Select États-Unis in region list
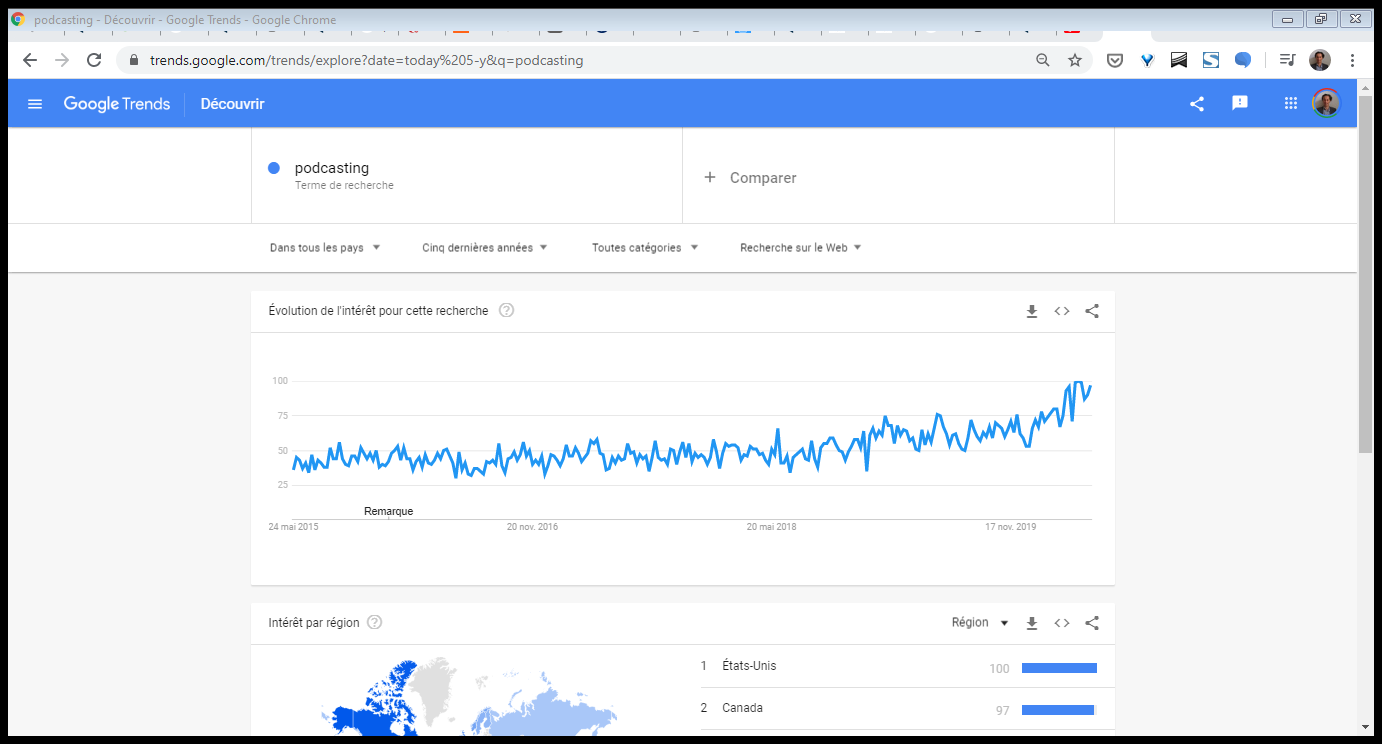This screenshot has width=1382, height=744. [749, 666]
